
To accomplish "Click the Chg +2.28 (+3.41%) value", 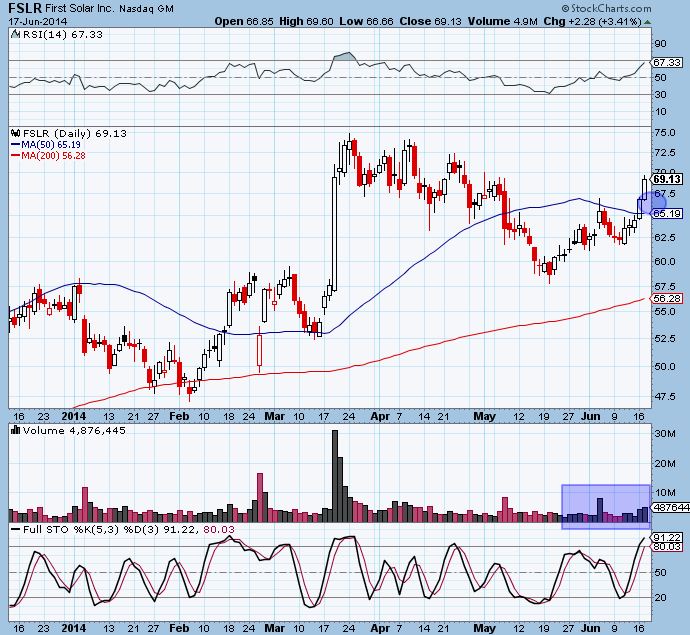I will coord(592,21).
